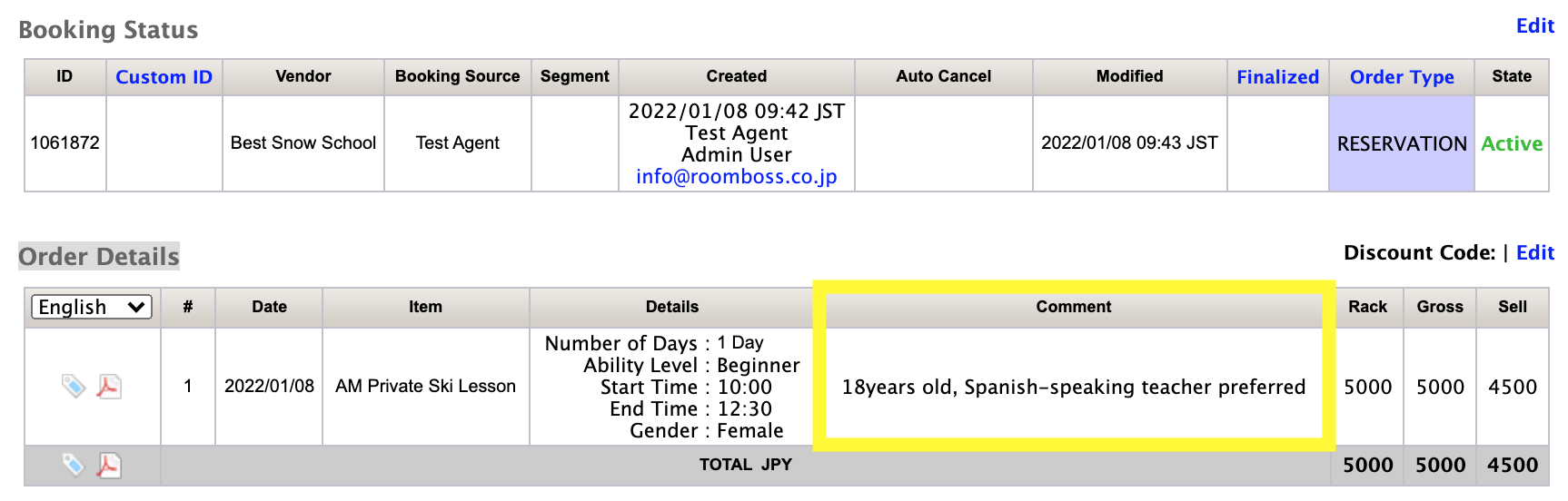This screenshot has width=1568, height=501.
Task: Click the tag icon in the TOTAL row
Action: point(74,466)
